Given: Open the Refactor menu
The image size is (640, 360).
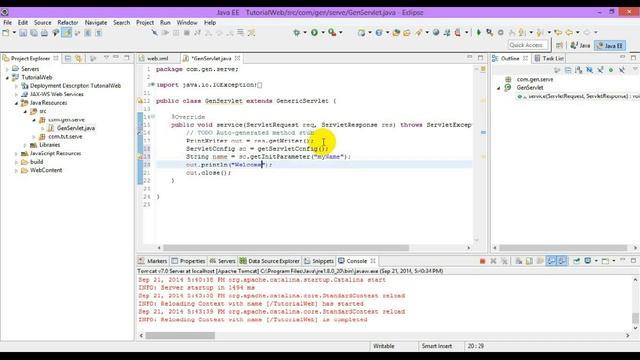Looking at the screenshot, I should click(68, 22).
